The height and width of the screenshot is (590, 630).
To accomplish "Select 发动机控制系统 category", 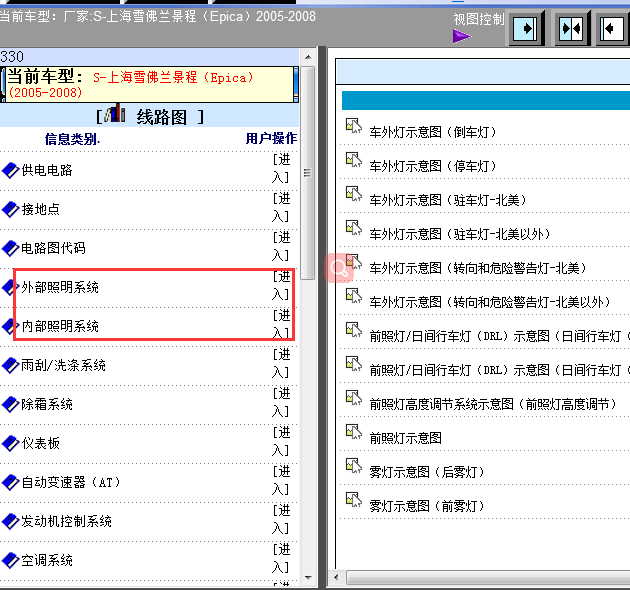I will coord(66,521).
